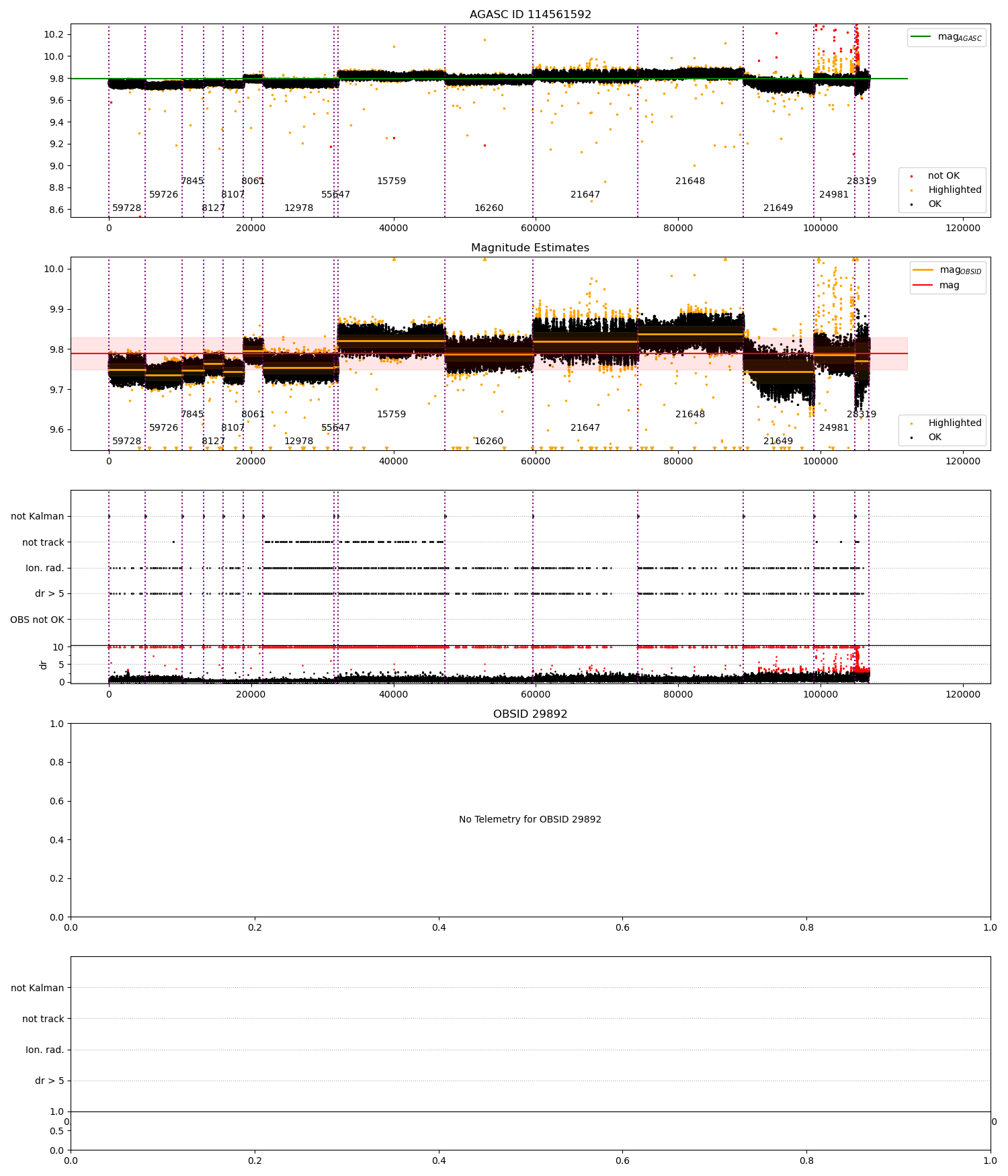The width and height of the screenshot is (1008, 1176).
Task: Select OBSID label 12978 in the AGASC ID plot
Action: [x=299, y=208]
